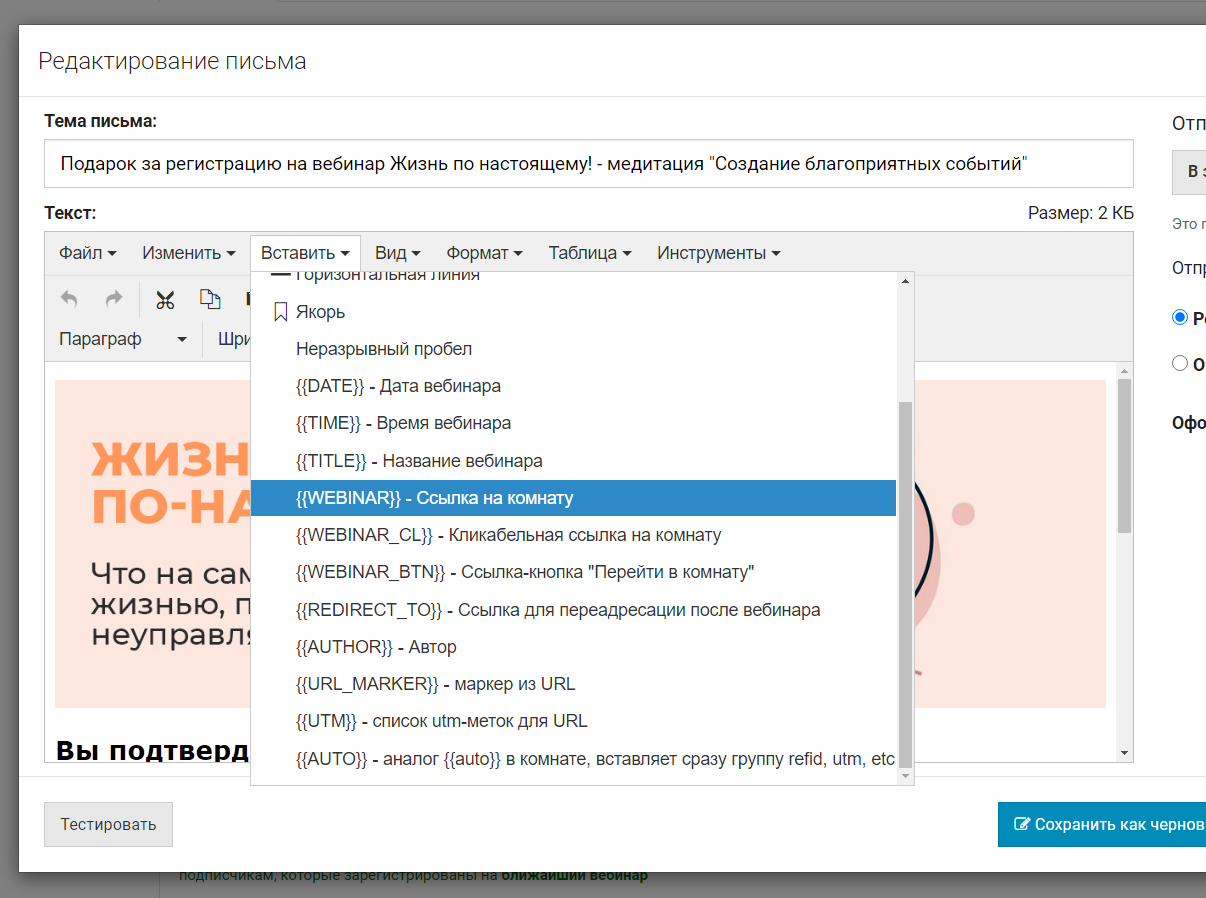Click the Redo arrow icon
Viewport: 1206px width, 898px height.
pyautogui.click(x=114, y=299)
